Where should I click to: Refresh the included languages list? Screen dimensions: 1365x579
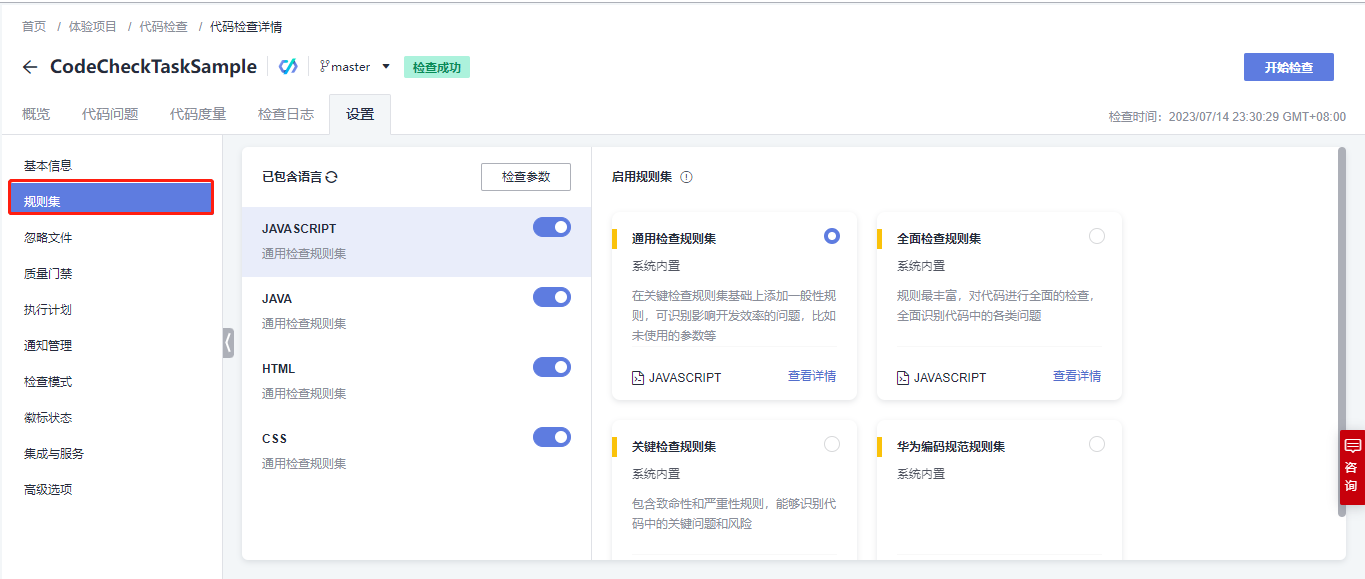[332, 177]
